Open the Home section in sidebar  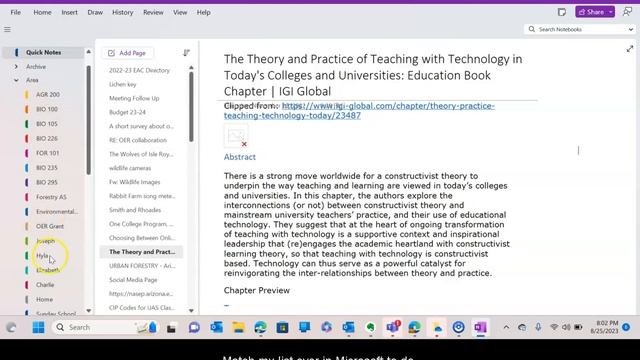pos(44,300)
